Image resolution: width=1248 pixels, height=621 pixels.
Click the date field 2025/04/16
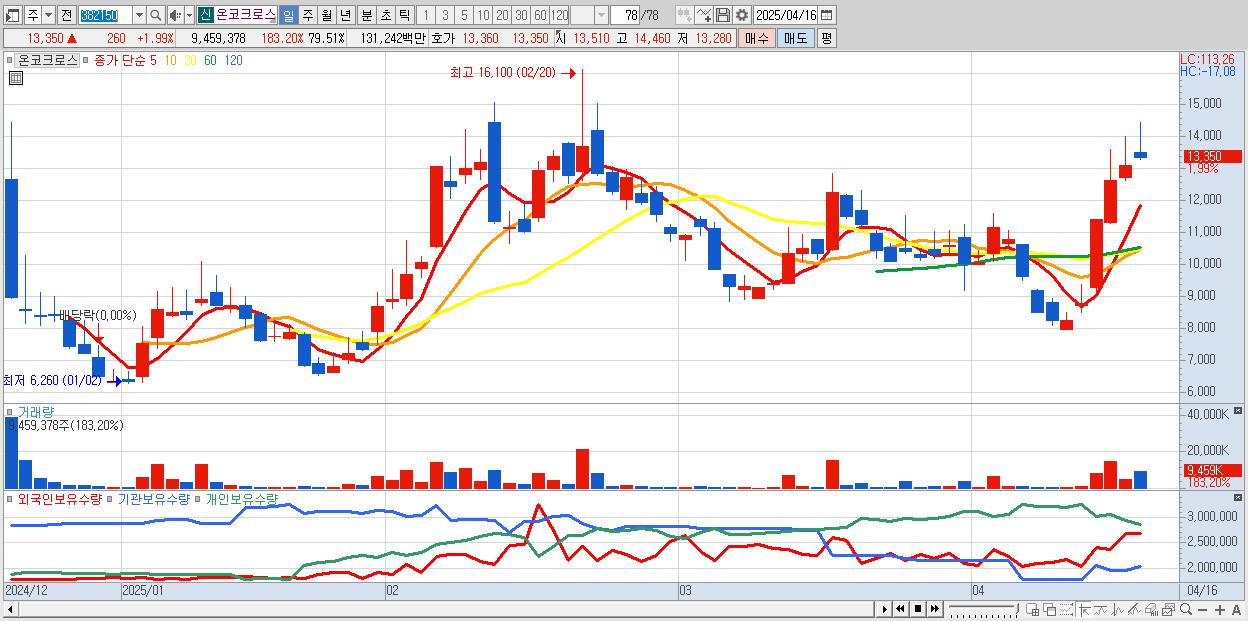[786, 15]
